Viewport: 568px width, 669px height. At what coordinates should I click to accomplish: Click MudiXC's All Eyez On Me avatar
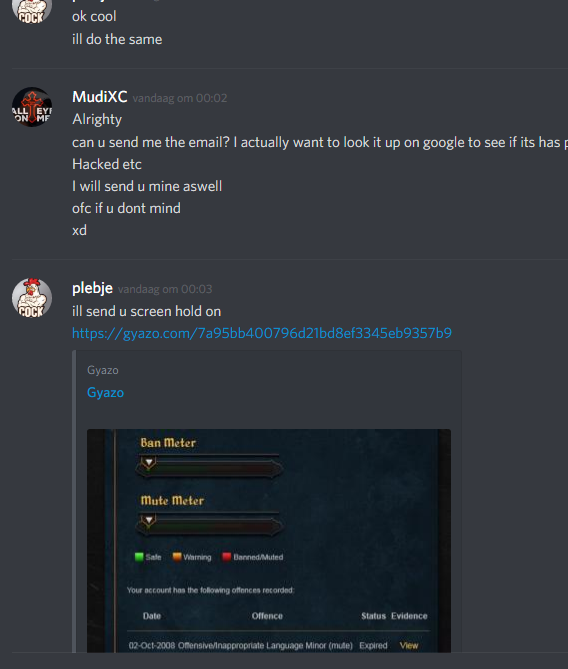[x=32, y=107]
